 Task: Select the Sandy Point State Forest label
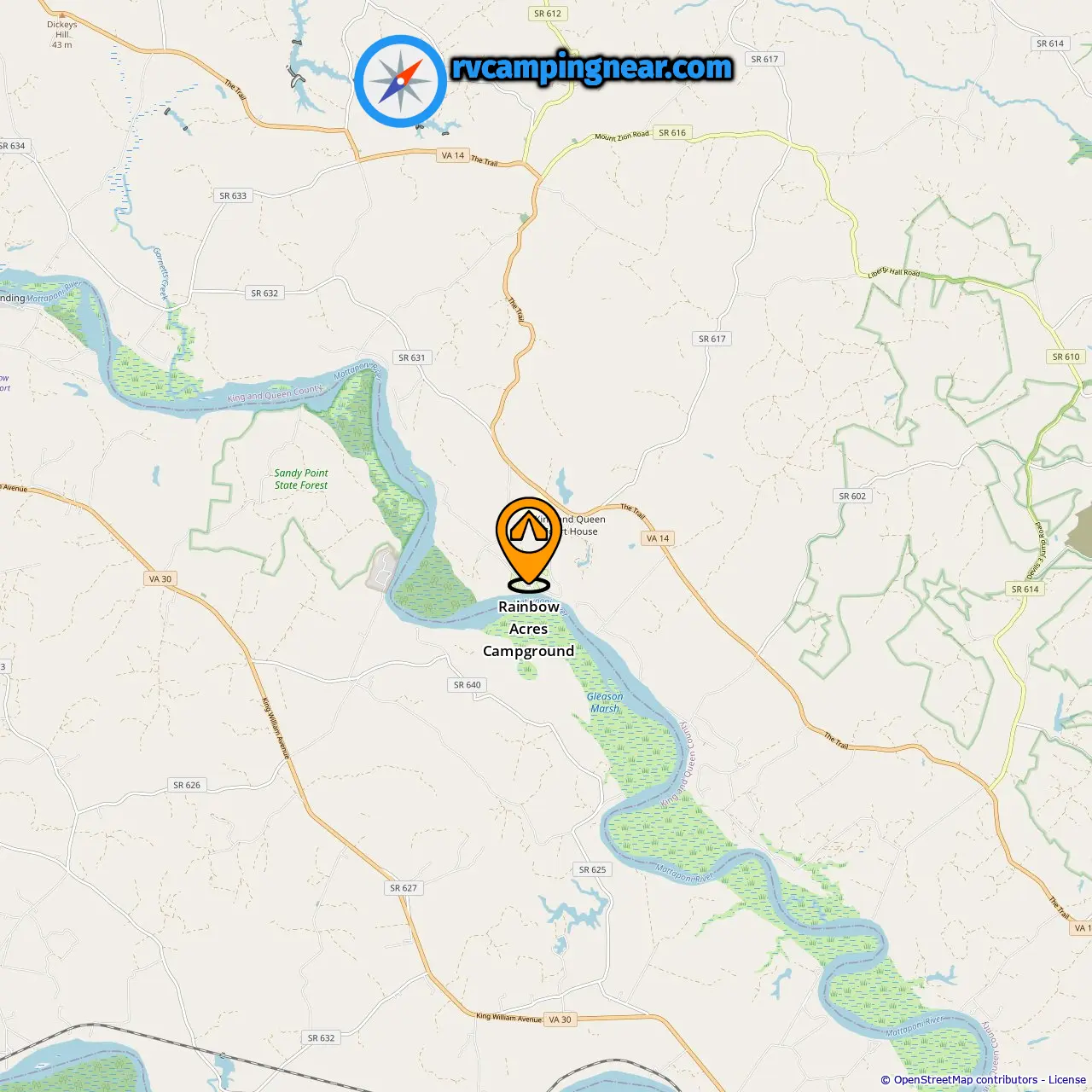pyautogui.click(x=301, y=479)
